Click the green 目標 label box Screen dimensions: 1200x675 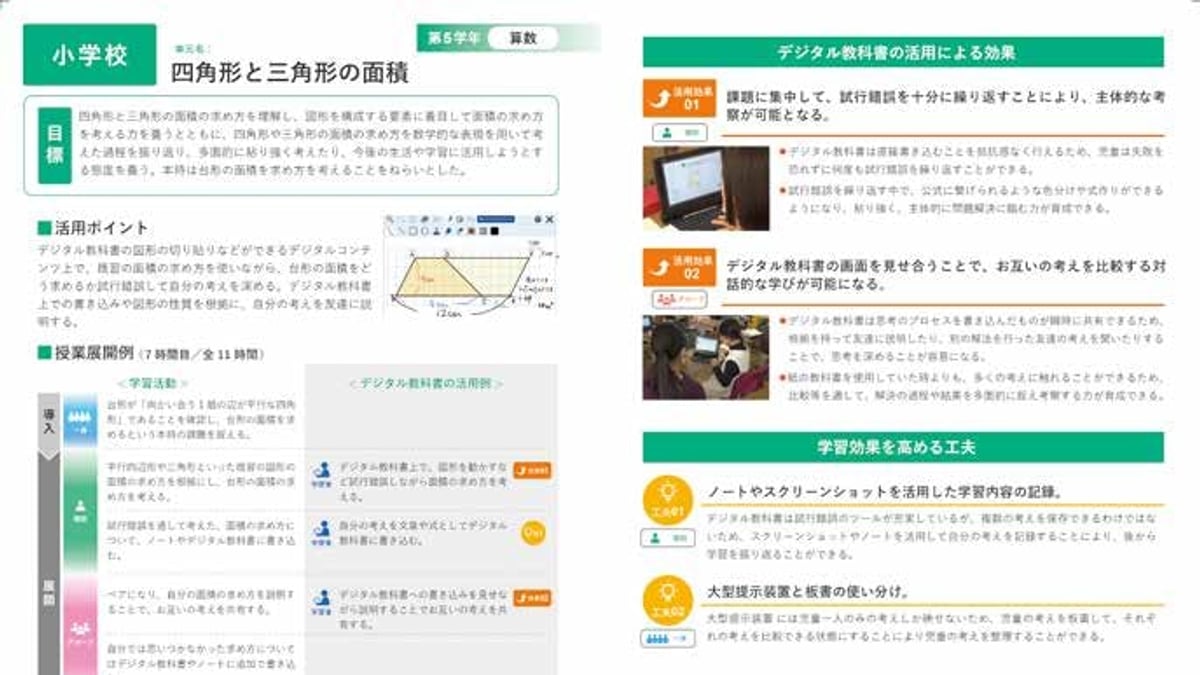(x=55, y=144)
